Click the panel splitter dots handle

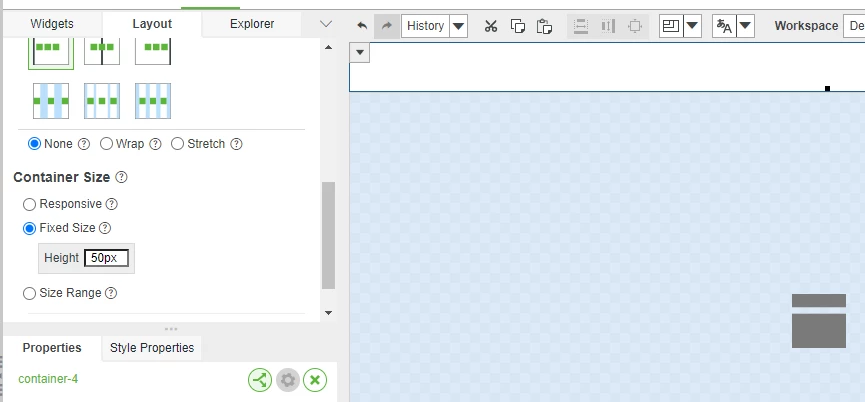pos(171,329)
